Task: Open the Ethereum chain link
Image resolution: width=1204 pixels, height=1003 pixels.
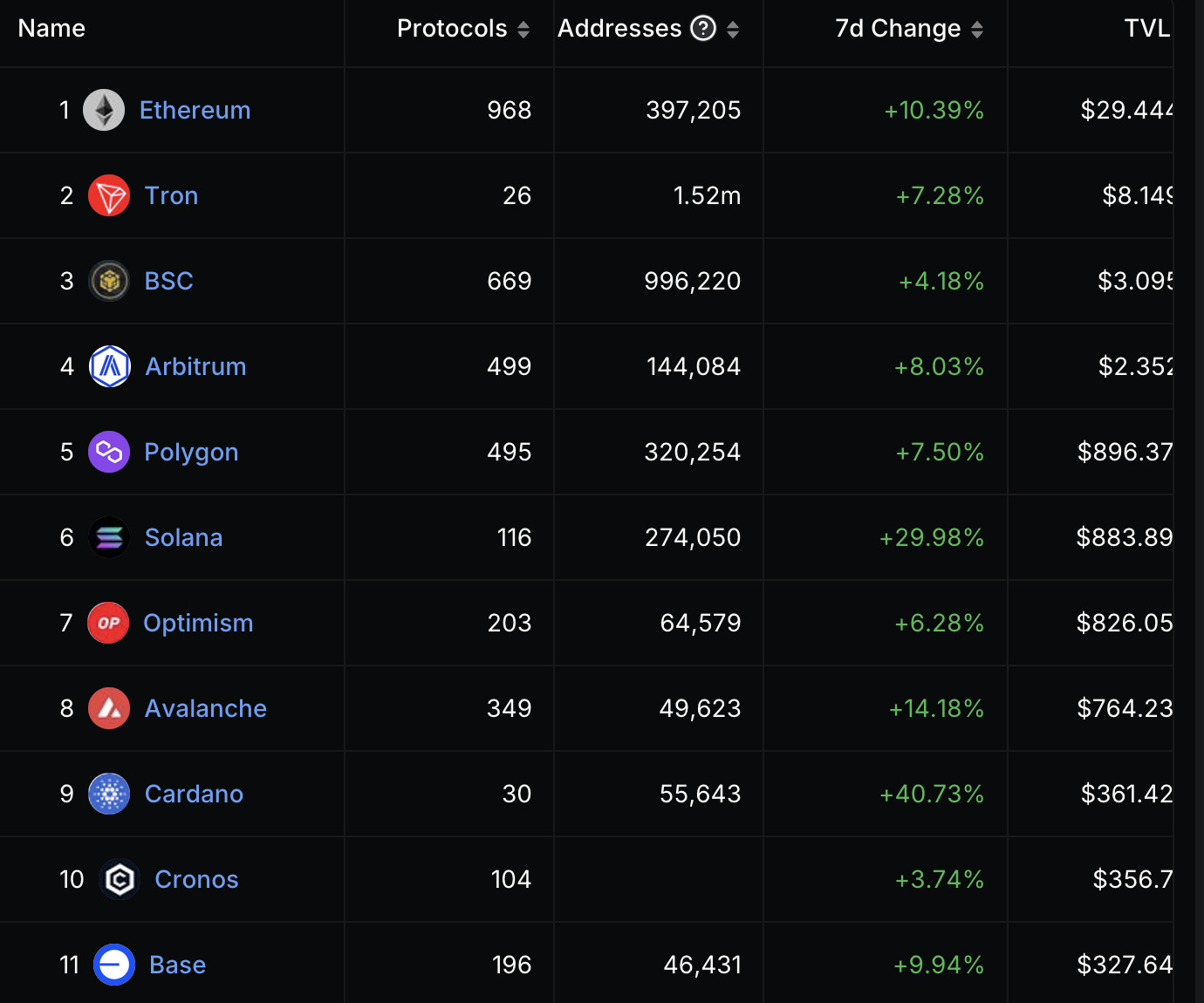Action: pyautogui.click(x=195, y=110)
